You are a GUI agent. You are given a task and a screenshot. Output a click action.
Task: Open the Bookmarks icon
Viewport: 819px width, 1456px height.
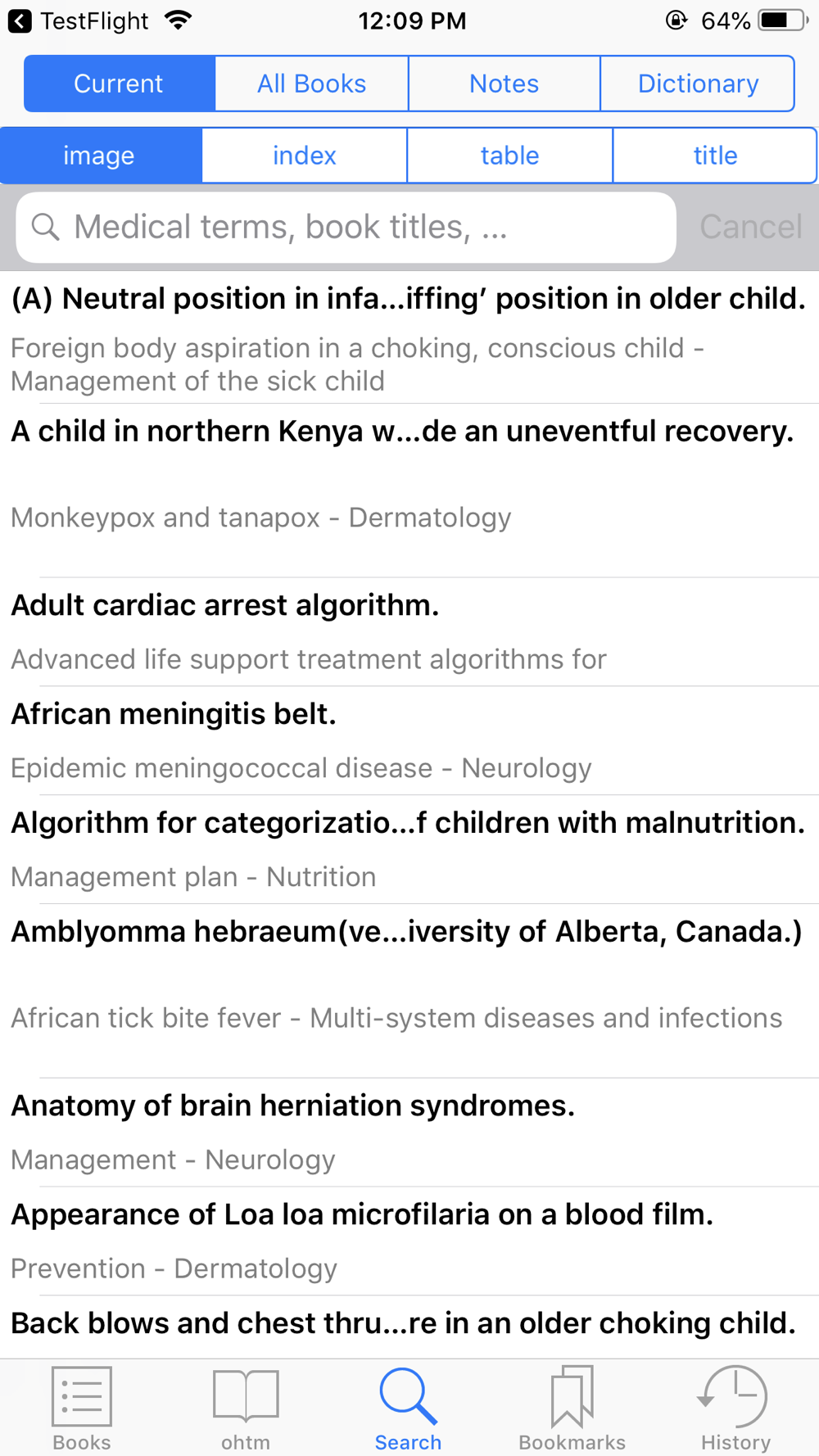click(x=572, y=1396)
